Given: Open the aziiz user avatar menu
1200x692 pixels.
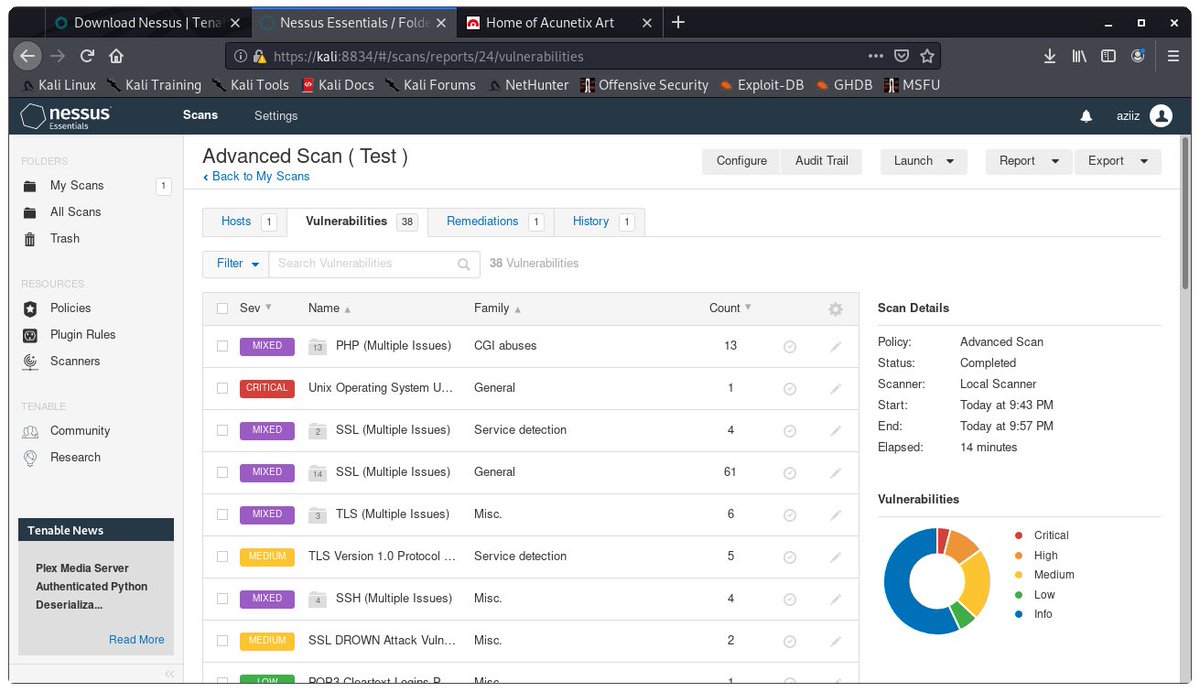Looking at the screenshot, I should click(x=1161, y=116).
